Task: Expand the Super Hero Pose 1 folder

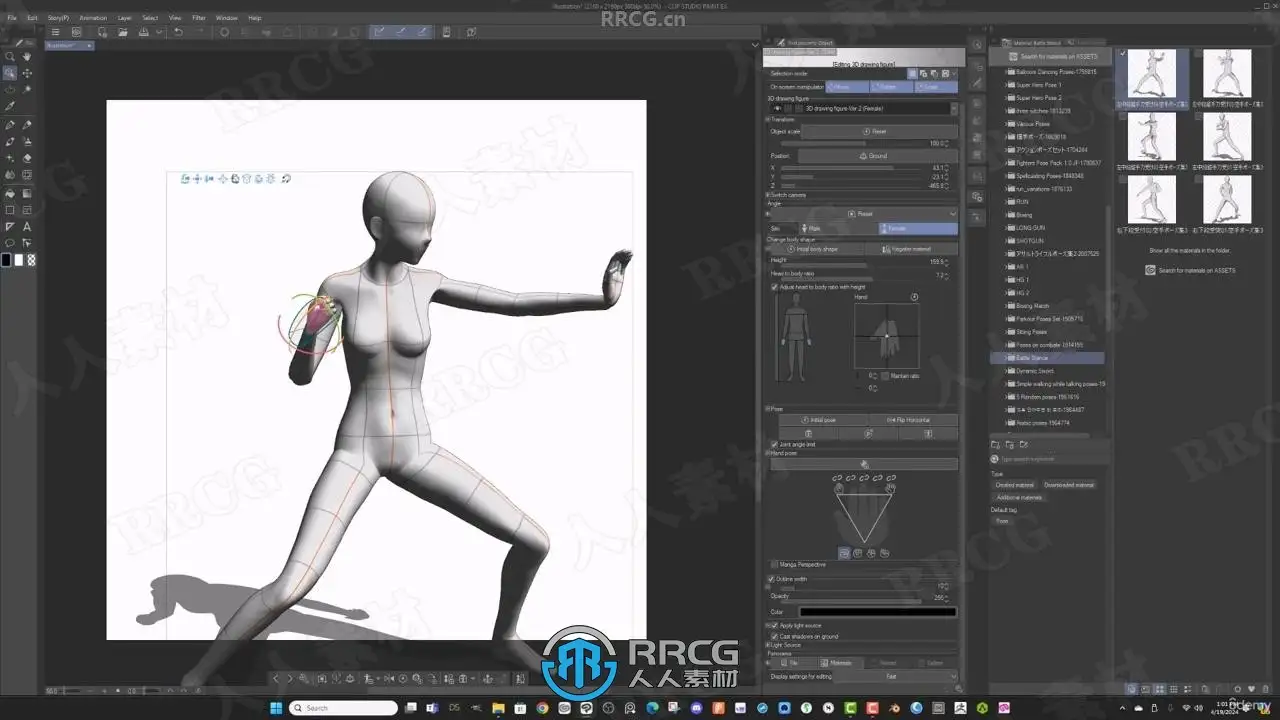Action: tap(1007, 85)
